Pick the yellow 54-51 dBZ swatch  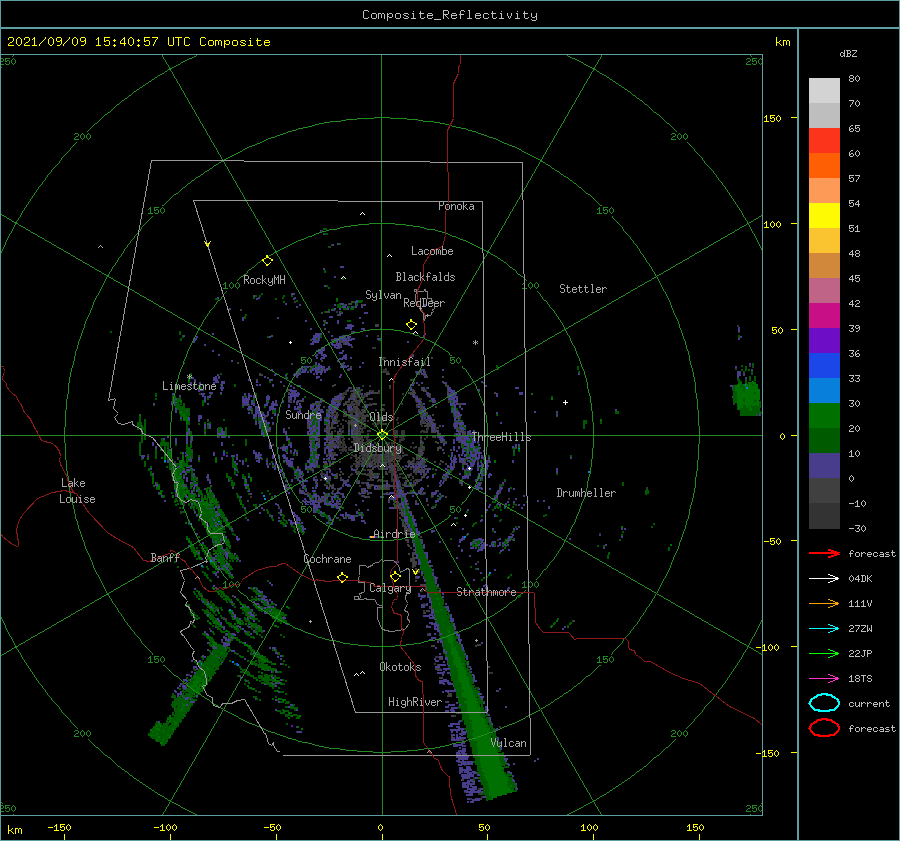click(x=824, y=216)
